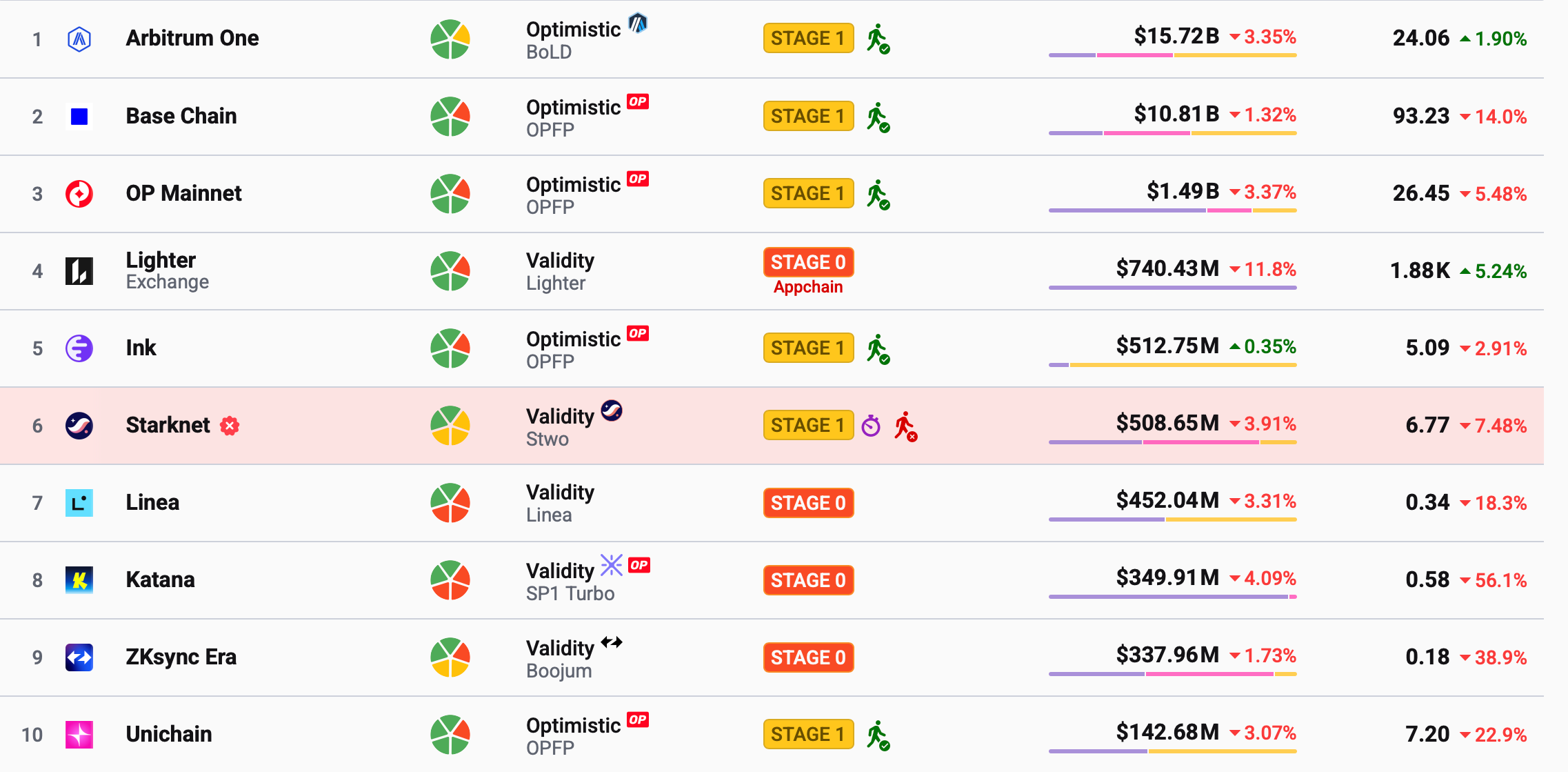1568x772 pixels.
Task: Open Base Chain's risk rosette
Action: tap(450, 117)
